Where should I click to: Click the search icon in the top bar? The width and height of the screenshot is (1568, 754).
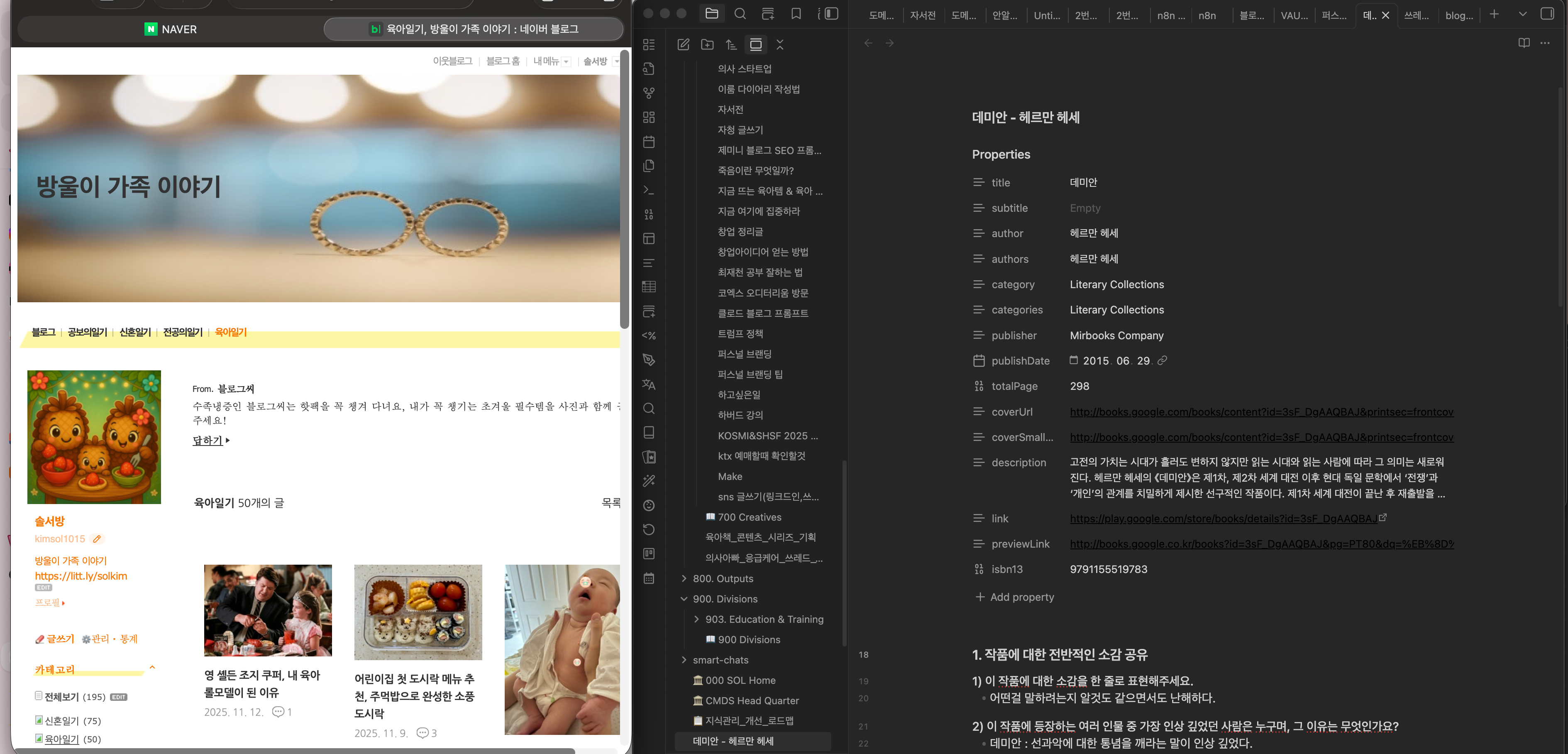740,14
